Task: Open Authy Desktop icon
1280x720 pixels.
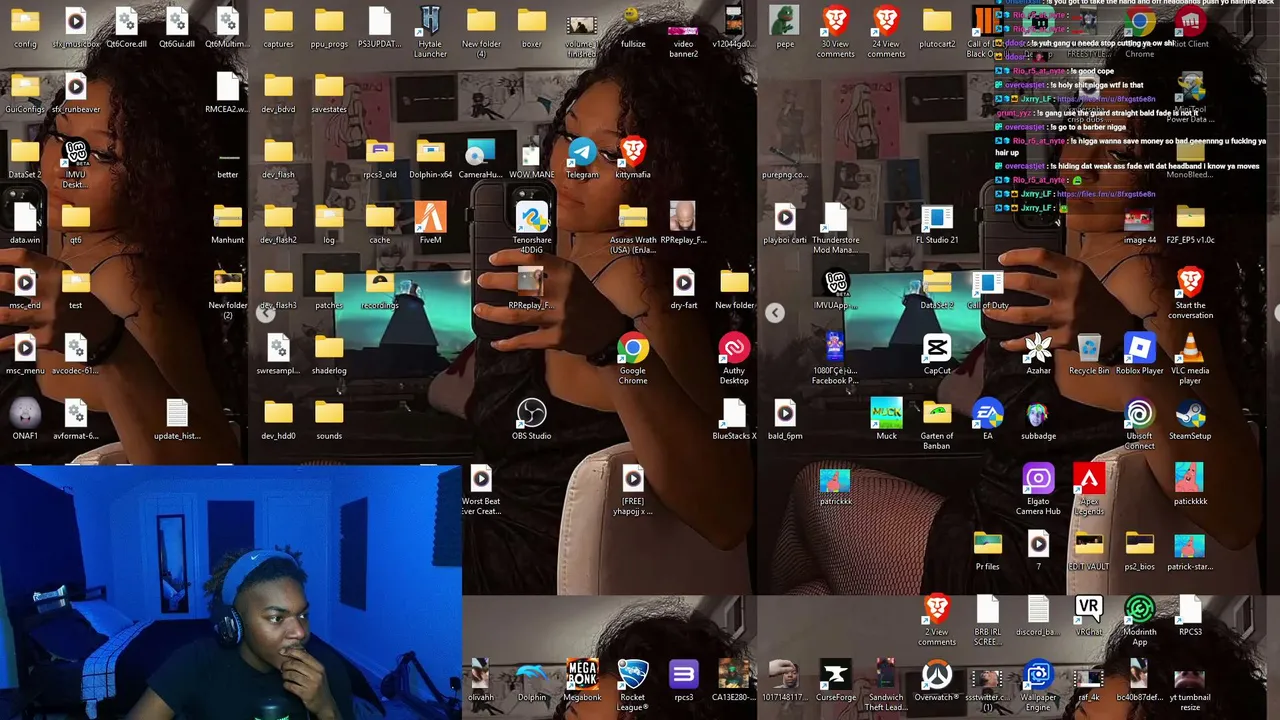Action: tap(733, 348)
